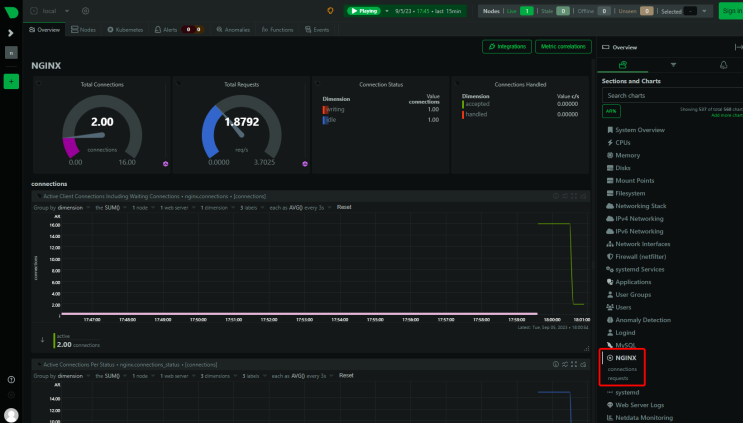Expand the left sidebar with chevron arrow
Image resolution: width=743 pixels, height=423 pixels.
[x=11, y=33]
